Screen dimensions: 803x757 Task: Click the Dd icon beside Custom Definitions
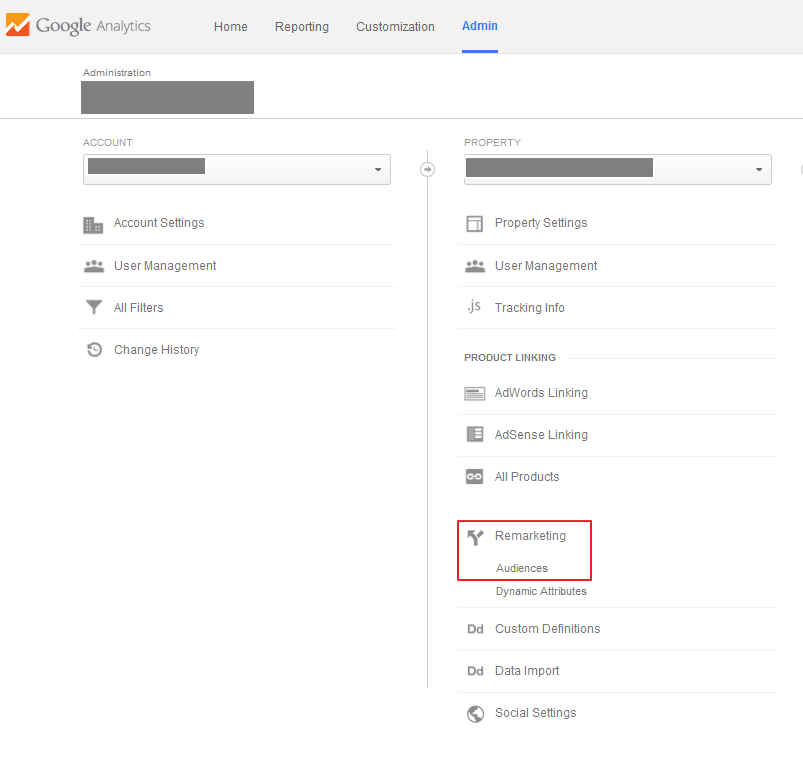point(475,629)
